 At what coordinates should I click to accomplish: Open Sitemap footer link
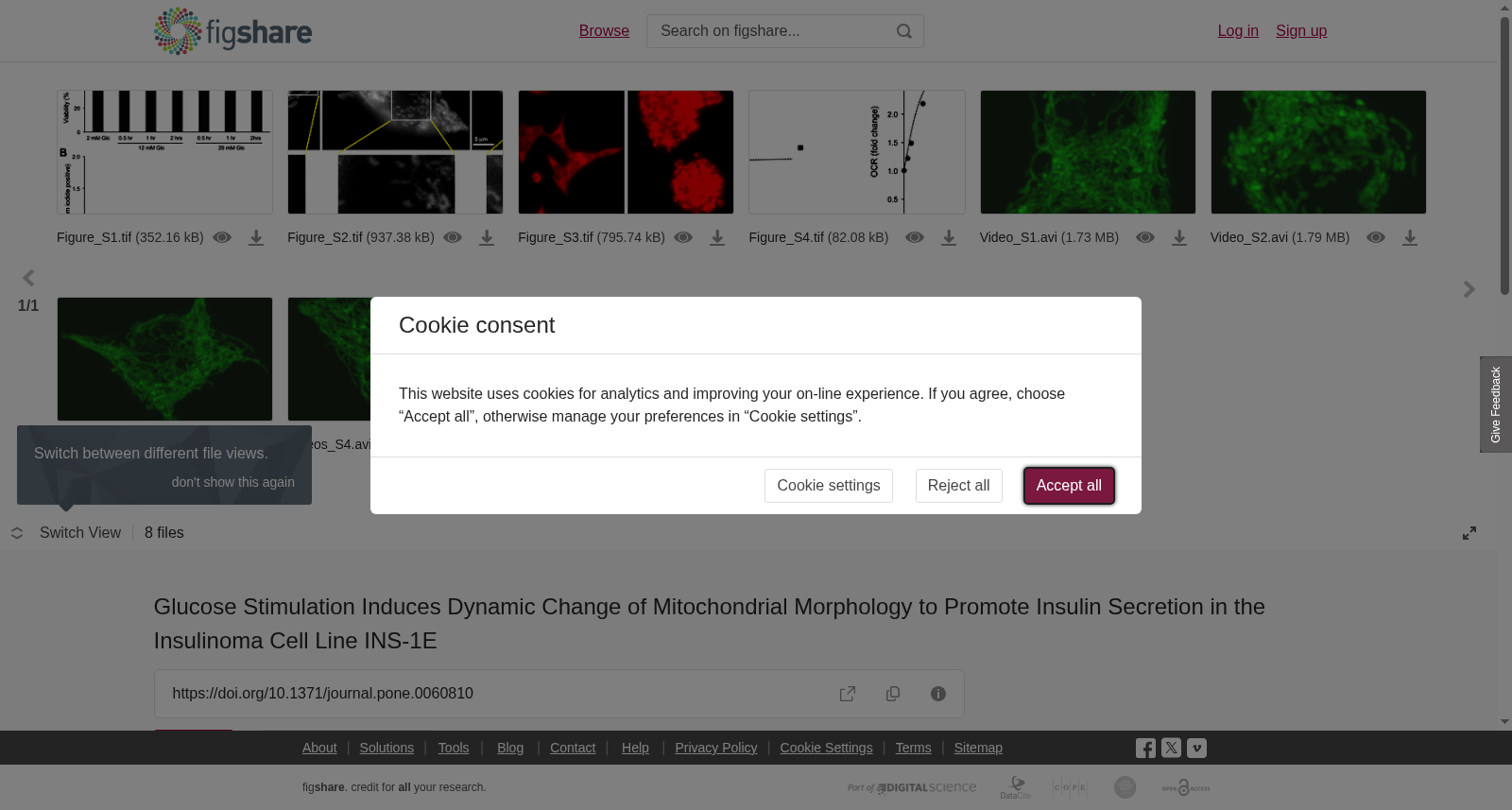(x=978, y=748)
